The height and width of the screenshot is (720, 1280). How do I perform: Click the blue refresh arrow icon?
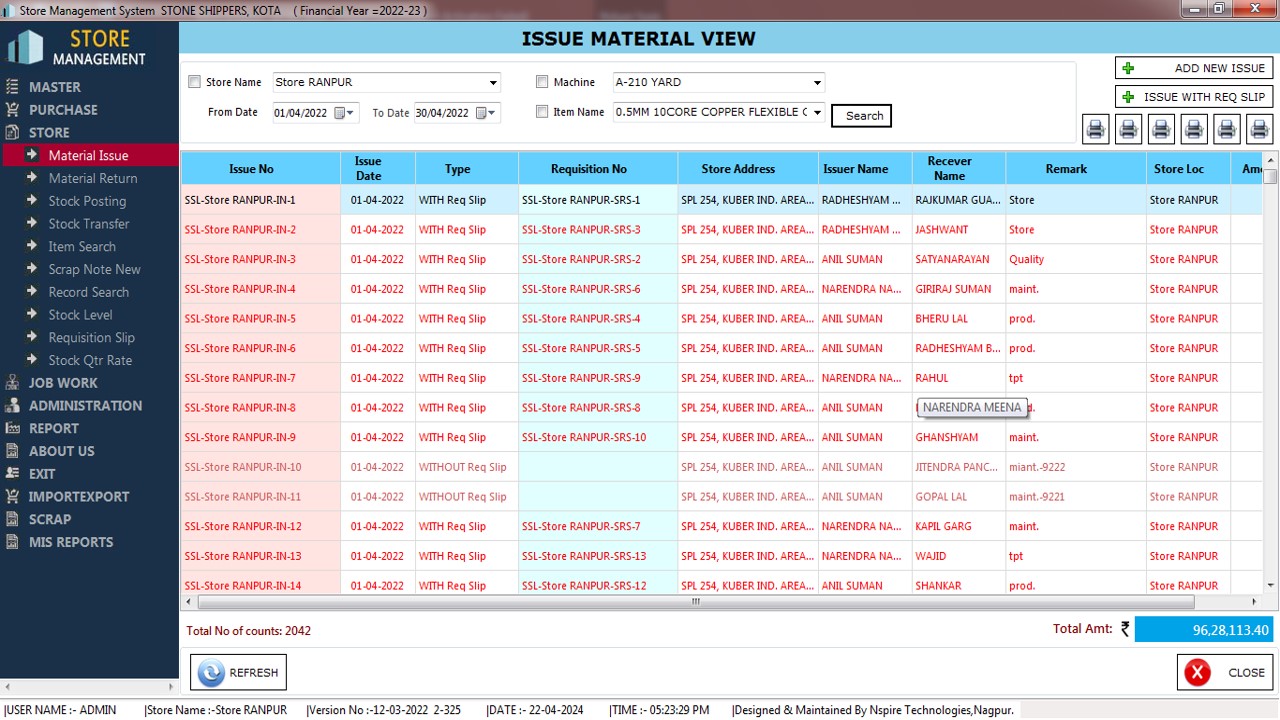[x=211, y=673]
